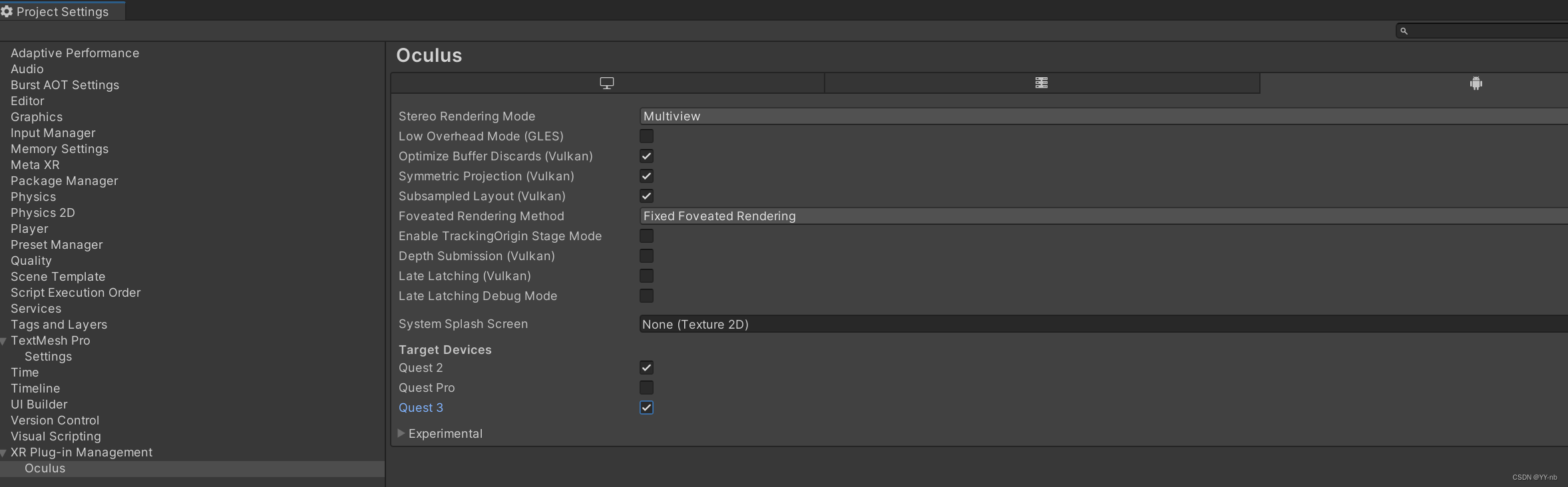Viewport: 1568px width, 487px height.
Task: Click System Splash Screen texture field
Action: tap(1103, 324)
